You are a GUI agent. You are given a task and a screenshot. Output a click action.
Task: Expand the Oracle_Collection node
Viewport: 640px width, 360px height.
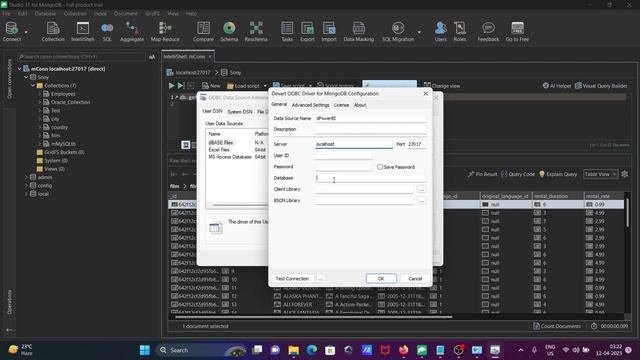point(40,102)
